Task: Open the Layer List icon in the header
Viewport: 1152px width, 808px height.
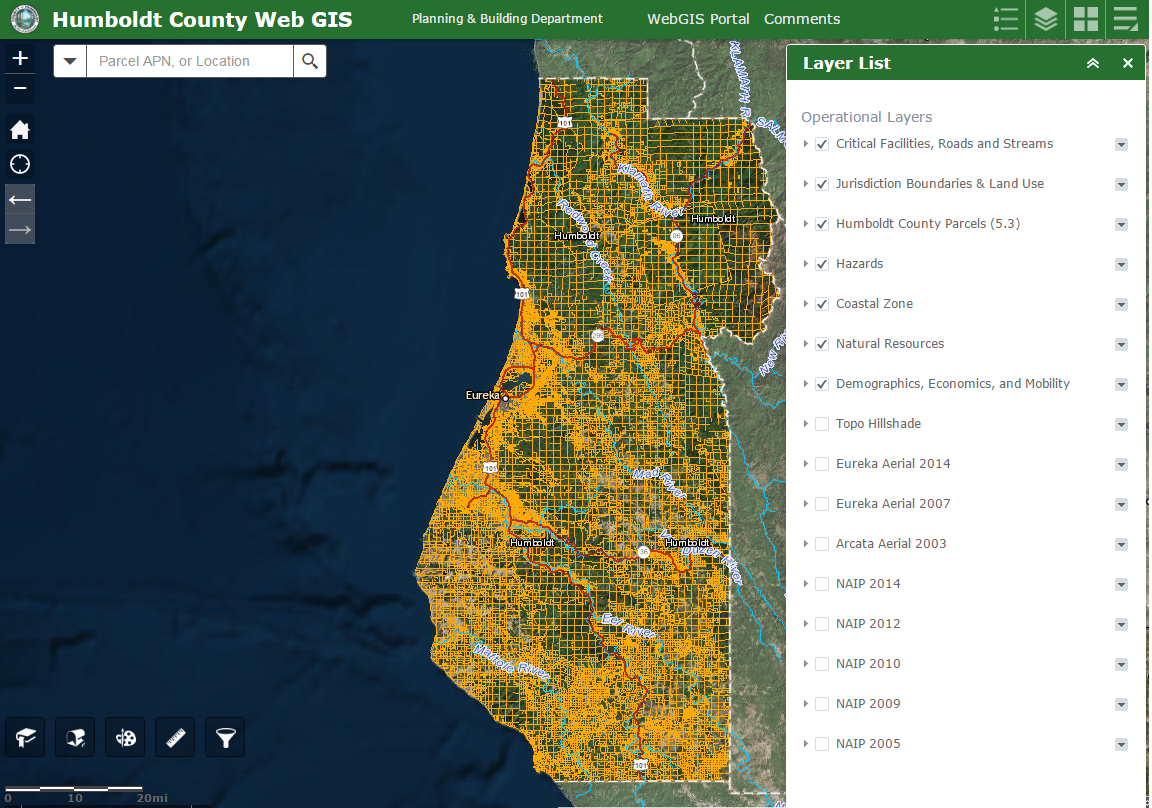Action: [1045, 19]
